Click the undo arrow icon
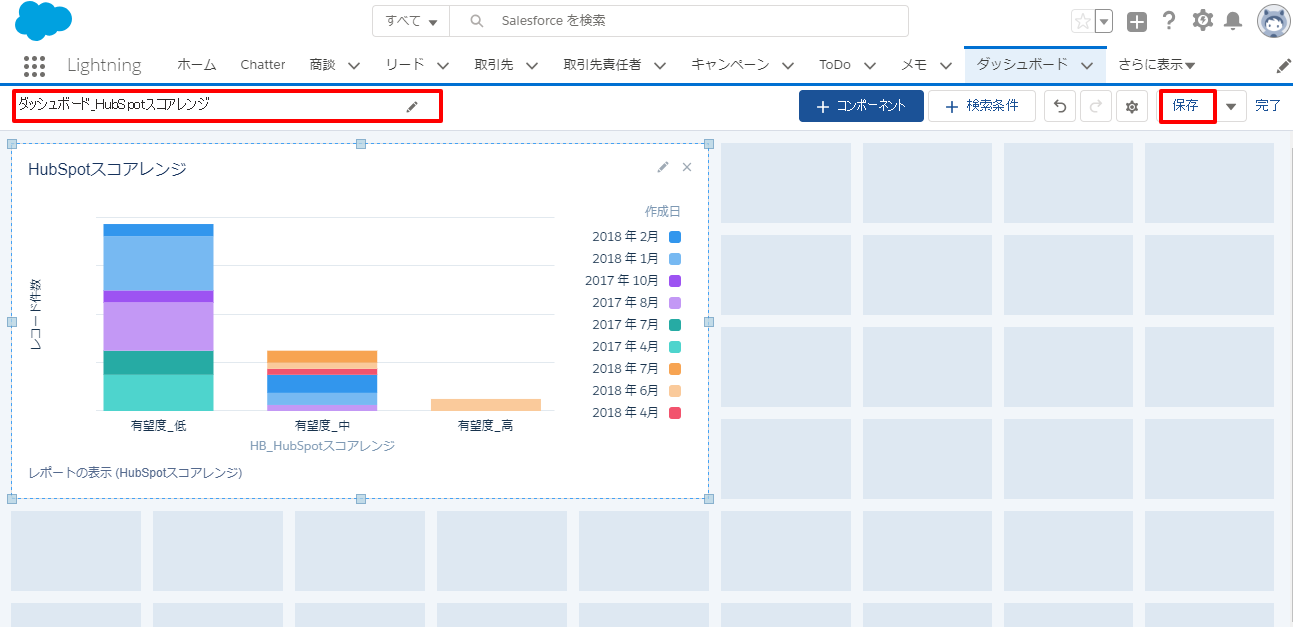 1060,106
